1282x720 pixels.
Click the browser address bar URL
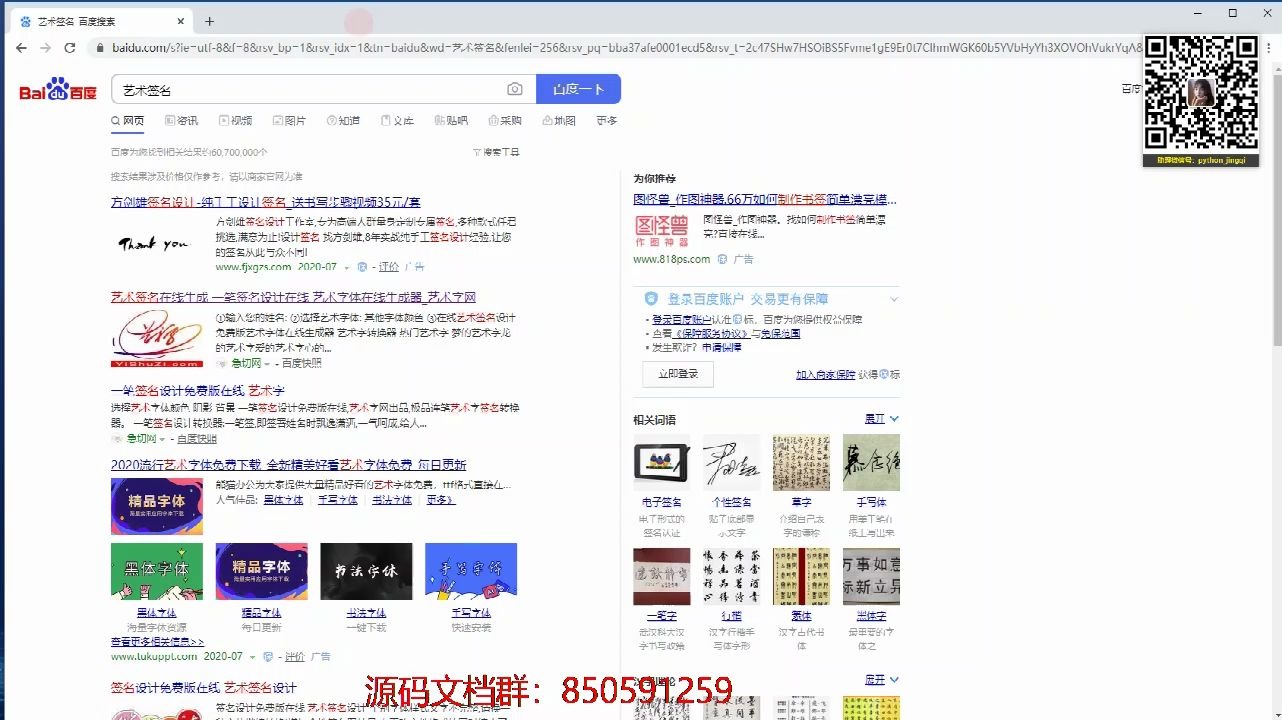625,48
